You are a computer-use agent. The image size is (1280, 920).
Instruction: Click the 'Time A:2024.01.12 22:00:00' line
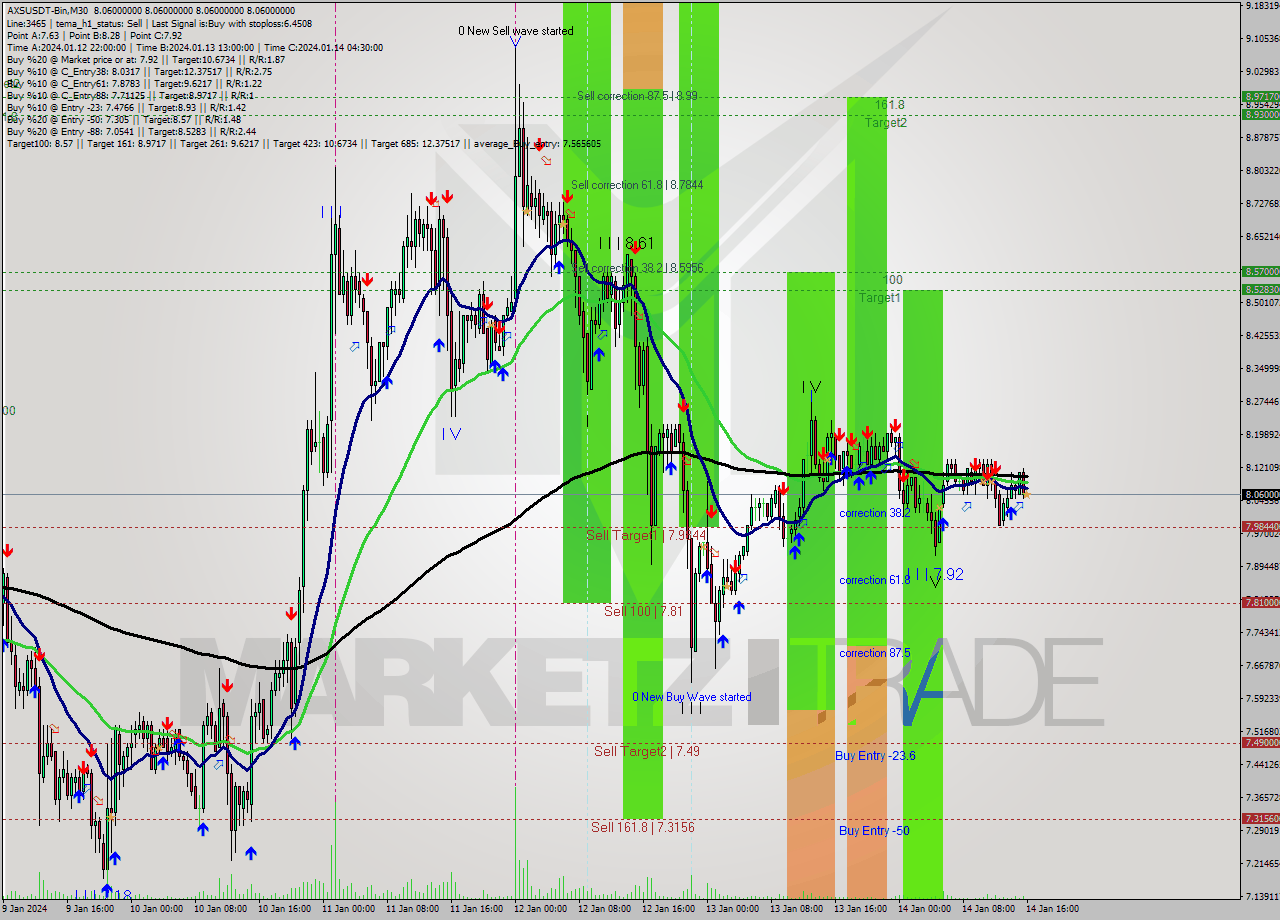coord(195,47)
